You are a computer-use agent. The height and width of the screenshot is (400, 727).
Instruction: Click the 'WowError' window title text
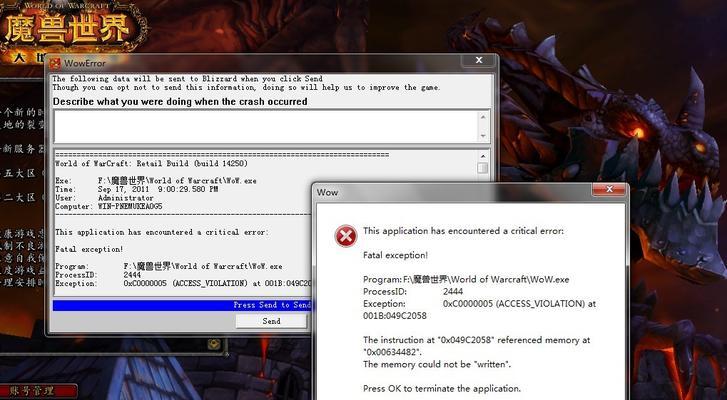85,63
